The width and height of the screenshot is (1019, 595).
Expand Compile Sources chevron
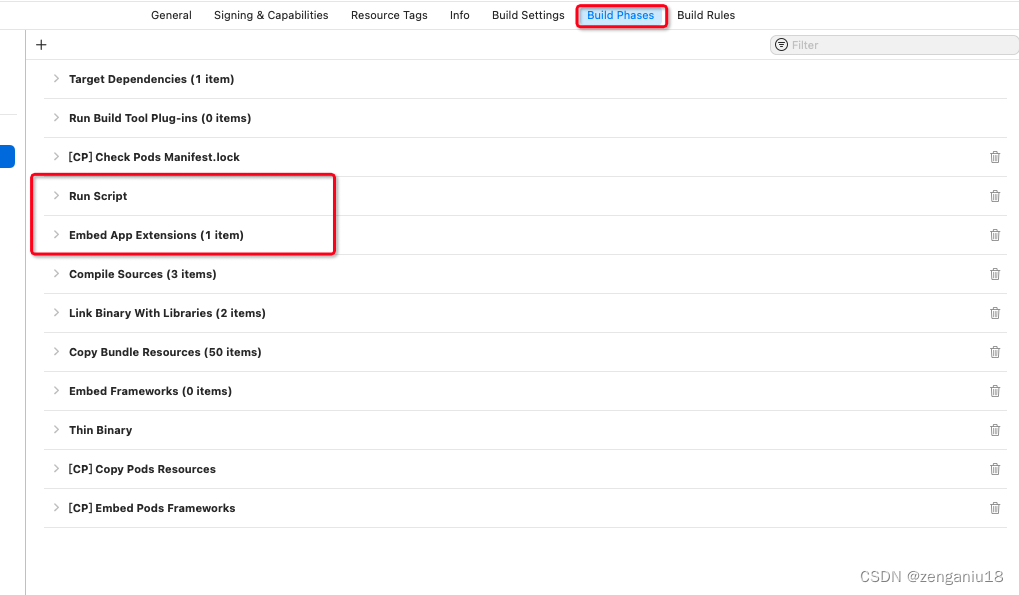[56, 273]
